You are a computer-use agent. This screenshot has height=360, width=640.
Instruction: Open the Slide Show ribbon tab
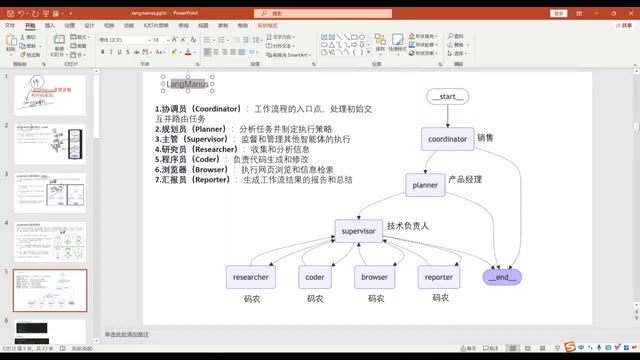(156, 25)
